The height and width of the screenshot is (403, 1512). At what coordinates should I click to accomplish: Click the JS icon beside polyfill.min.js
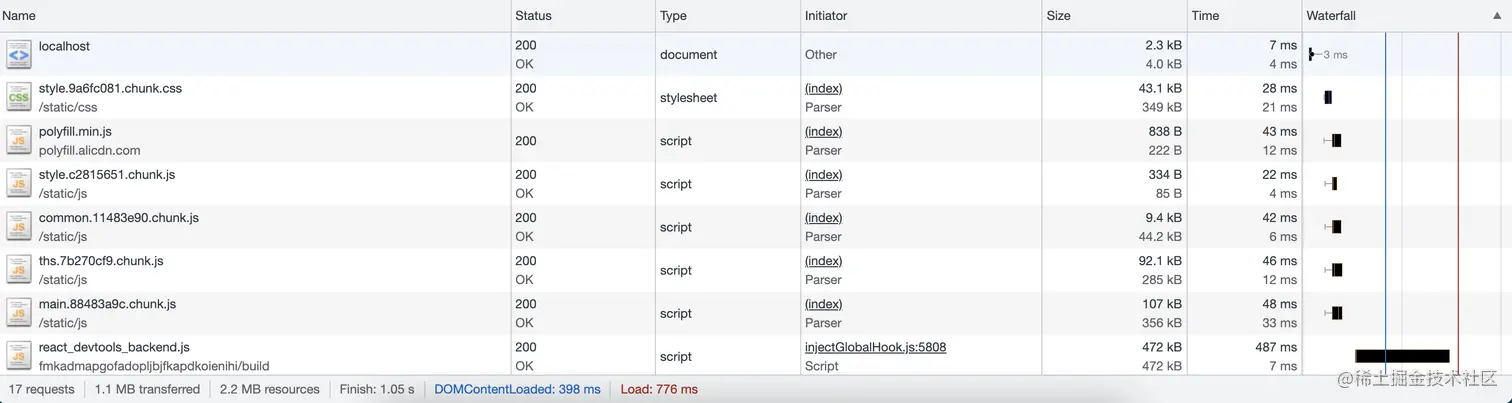(x=18, y=141)
